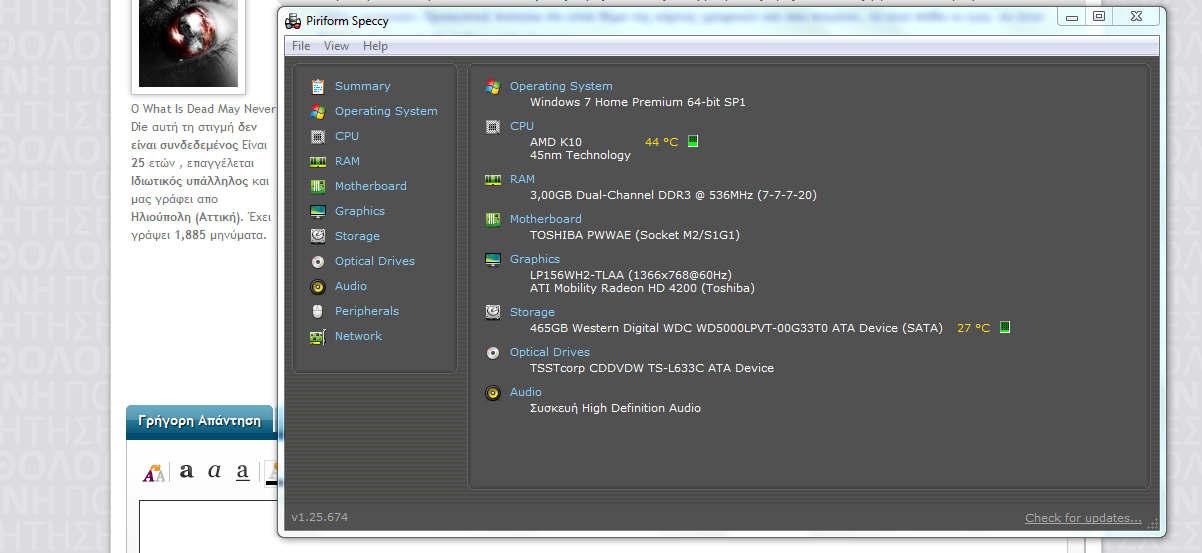Open the CPU heading link in summary
1202x553 pixels.
[x=522, y=126]
